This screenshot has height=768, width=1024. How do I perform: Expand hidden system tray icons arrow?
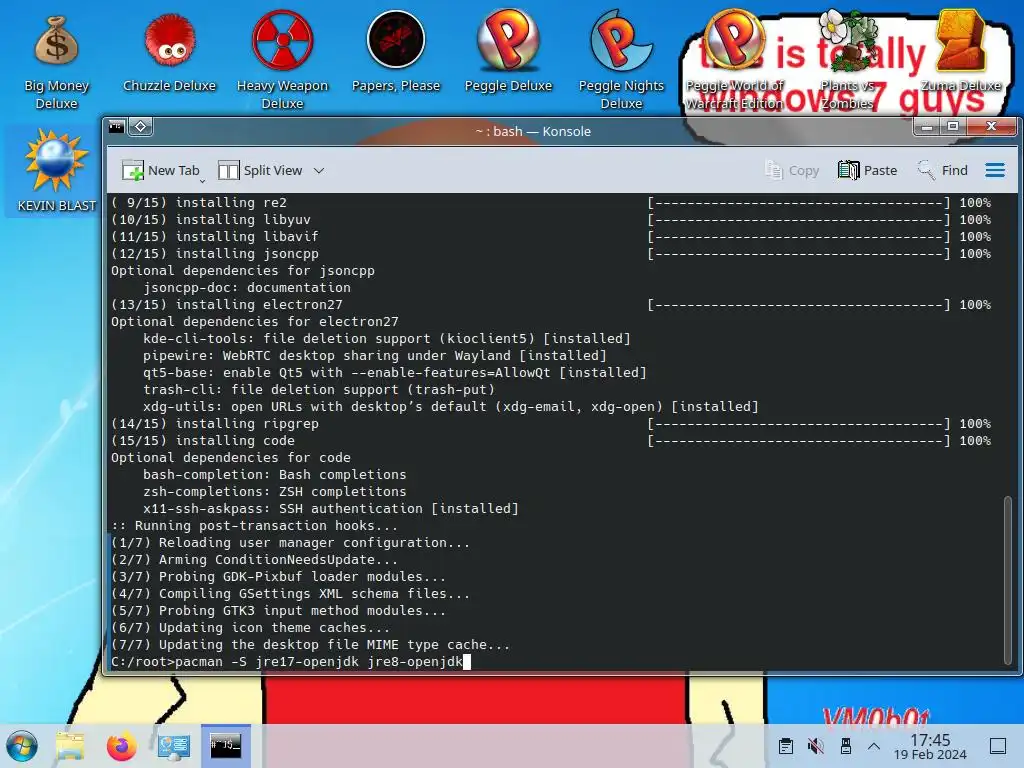pyautogui.click(x=874, y=746)
